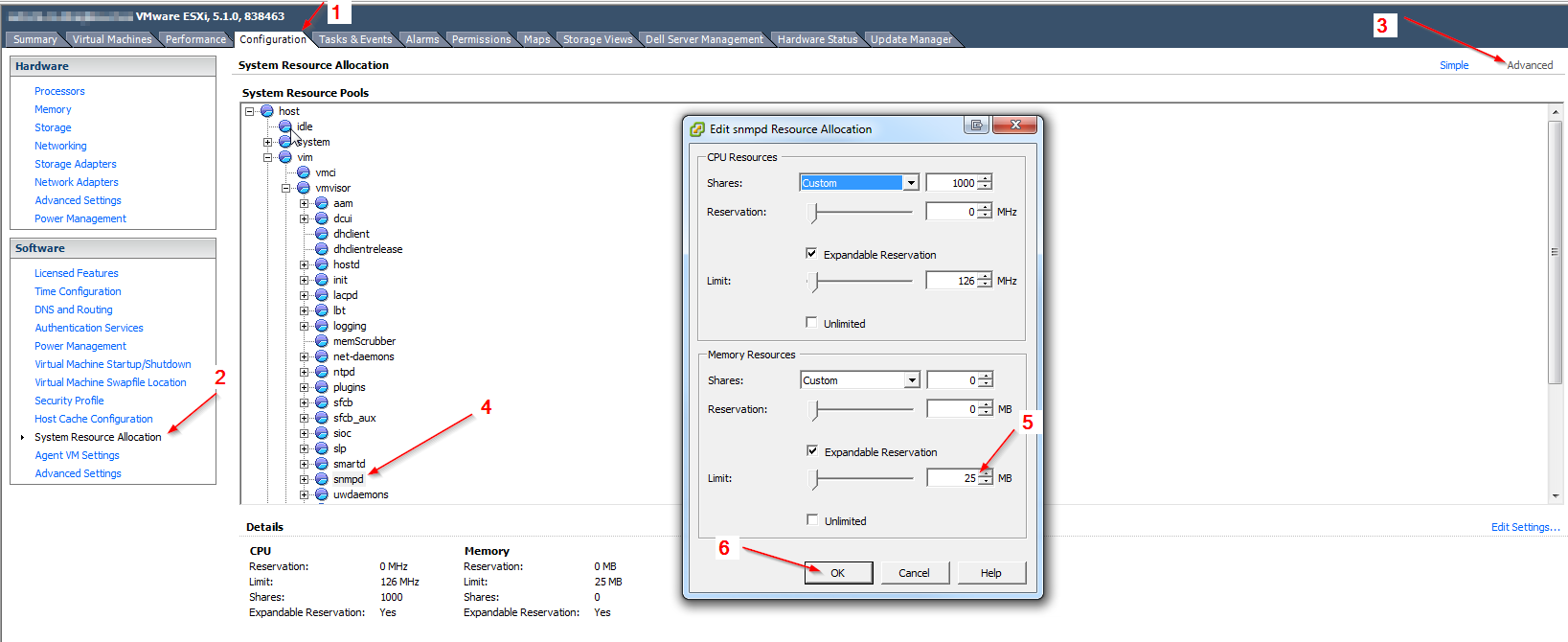Click the lbt pool icon
The height and width of the screenshot is (642, 1568).
(x=322, y=310)
